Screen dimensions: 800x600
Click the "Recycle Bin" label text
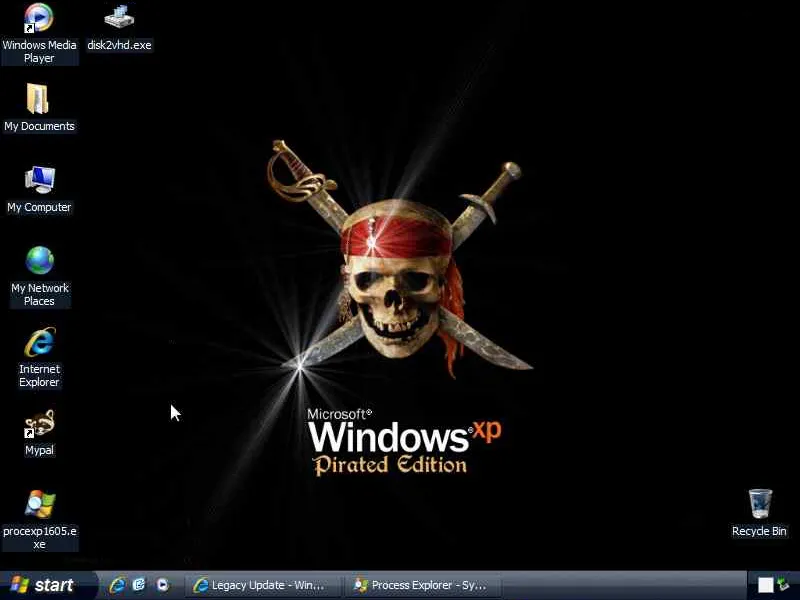click(759, 532)
